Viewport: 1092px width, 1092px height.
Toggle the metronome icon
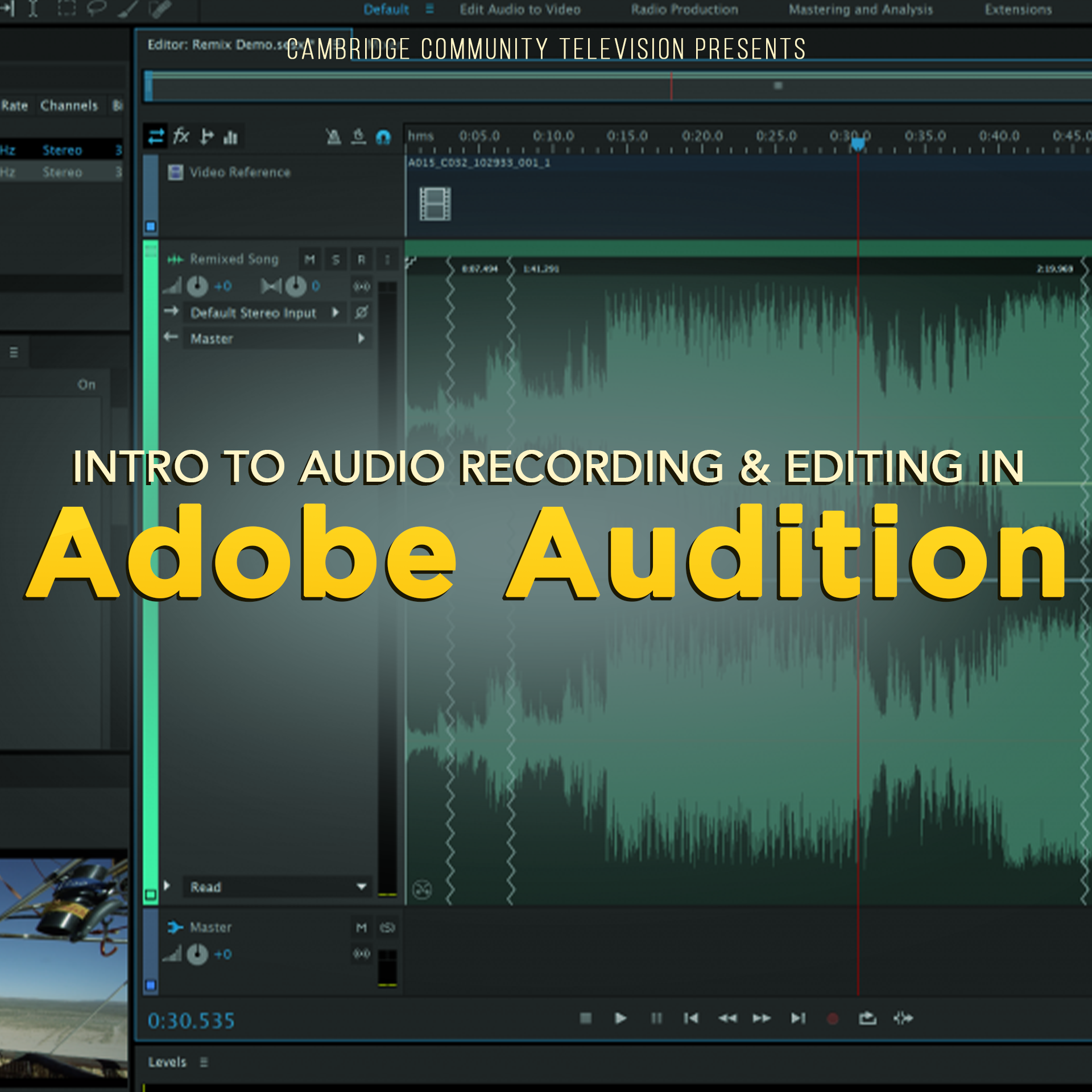coord(333,136)
